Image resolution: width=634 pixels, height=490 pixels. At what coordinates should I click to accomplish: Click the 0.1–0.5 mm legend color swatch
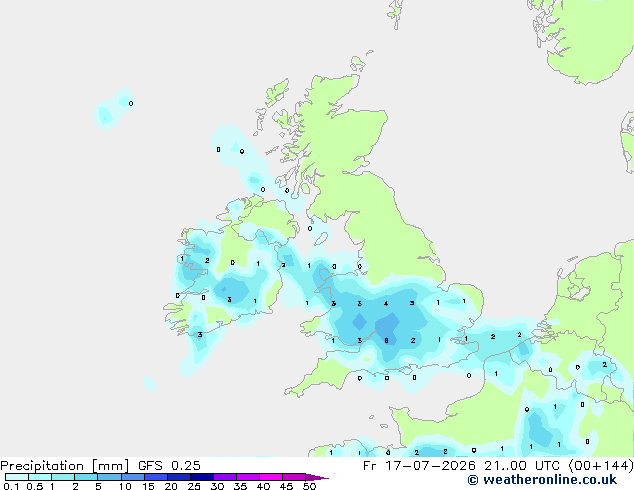(17, 477)
